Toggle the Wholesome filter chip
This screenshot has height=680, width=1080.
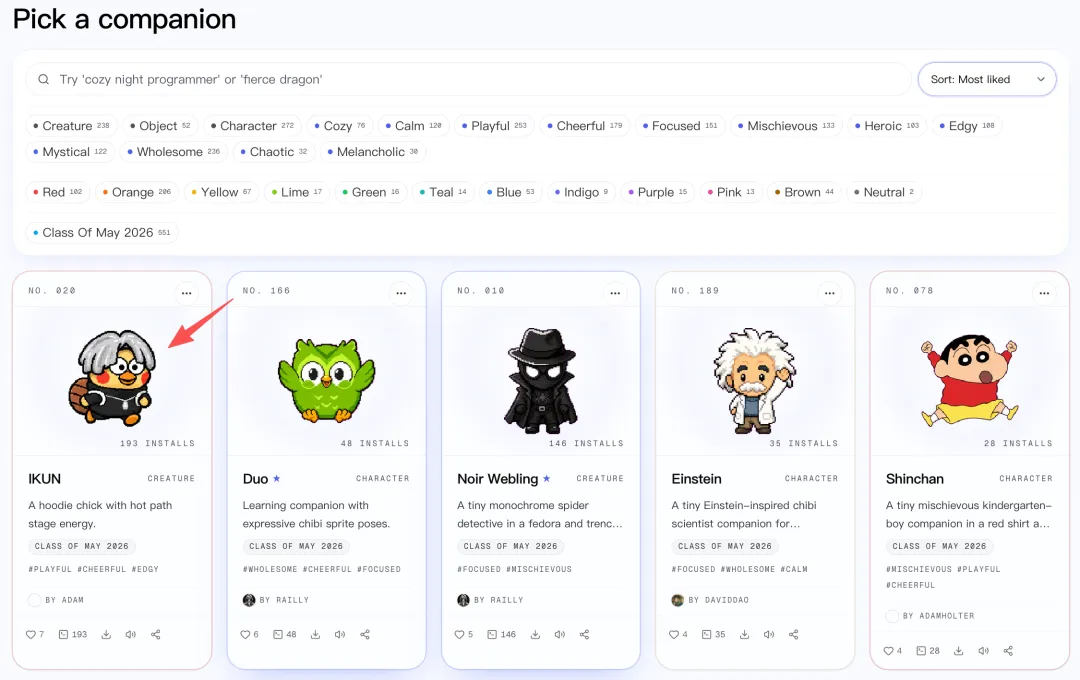click(174, 152)
